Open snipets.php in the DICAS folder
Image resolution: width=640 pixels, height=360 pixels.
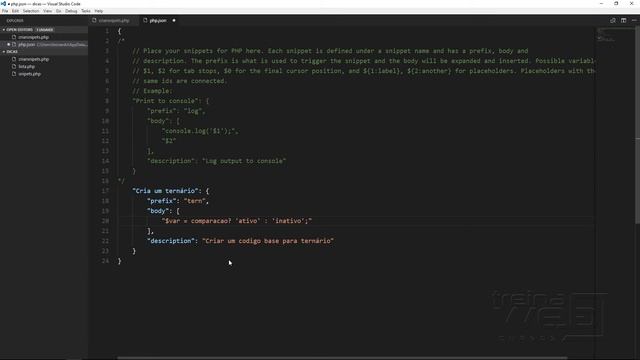(29, 74)
